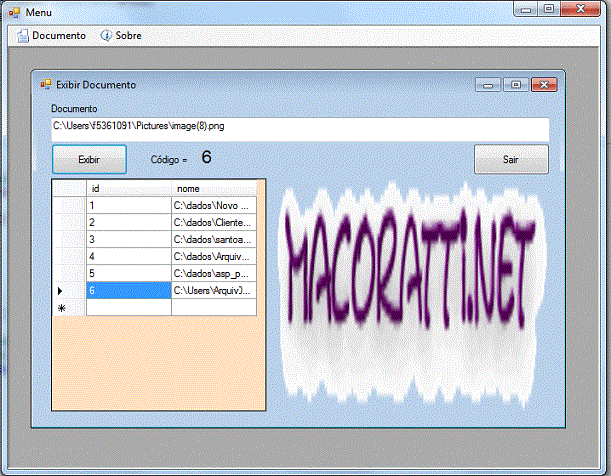Select grid cell with id 3
Viewport: 611px width, 476px height.
pyautogui.click(x=129, y=239)
